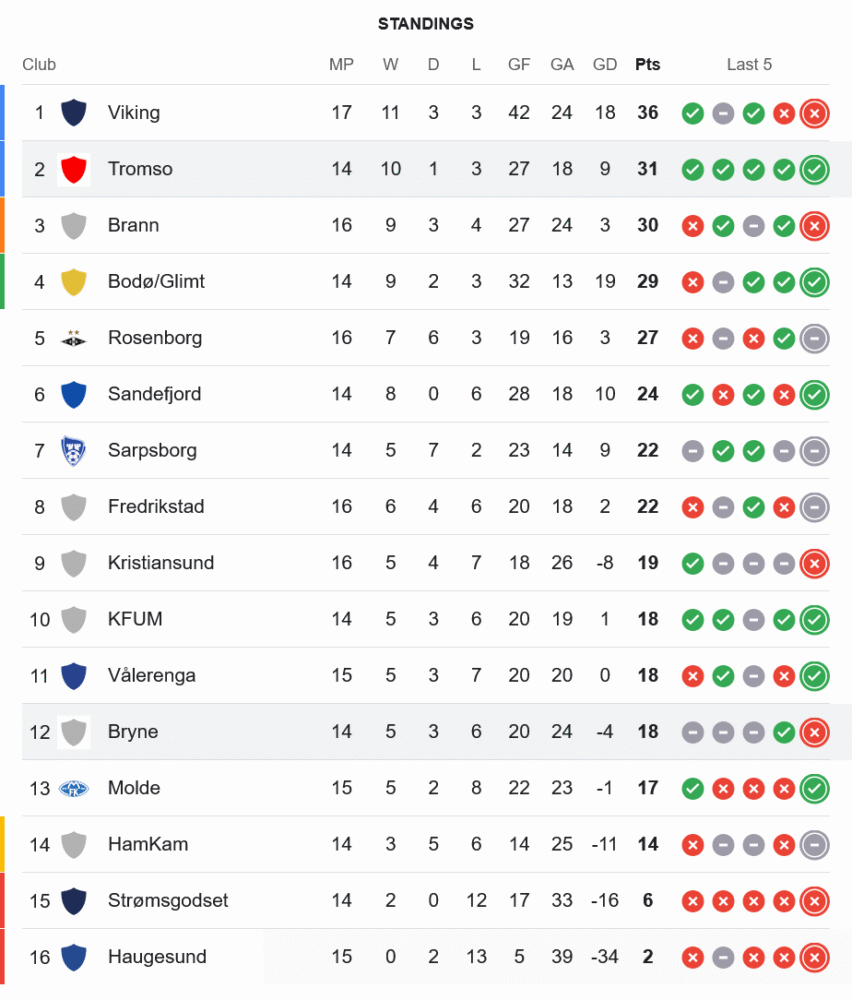This screenshot has width=852, height=1000.
Task: Click the Sarpsborg club badge
Action: point(73,450)
